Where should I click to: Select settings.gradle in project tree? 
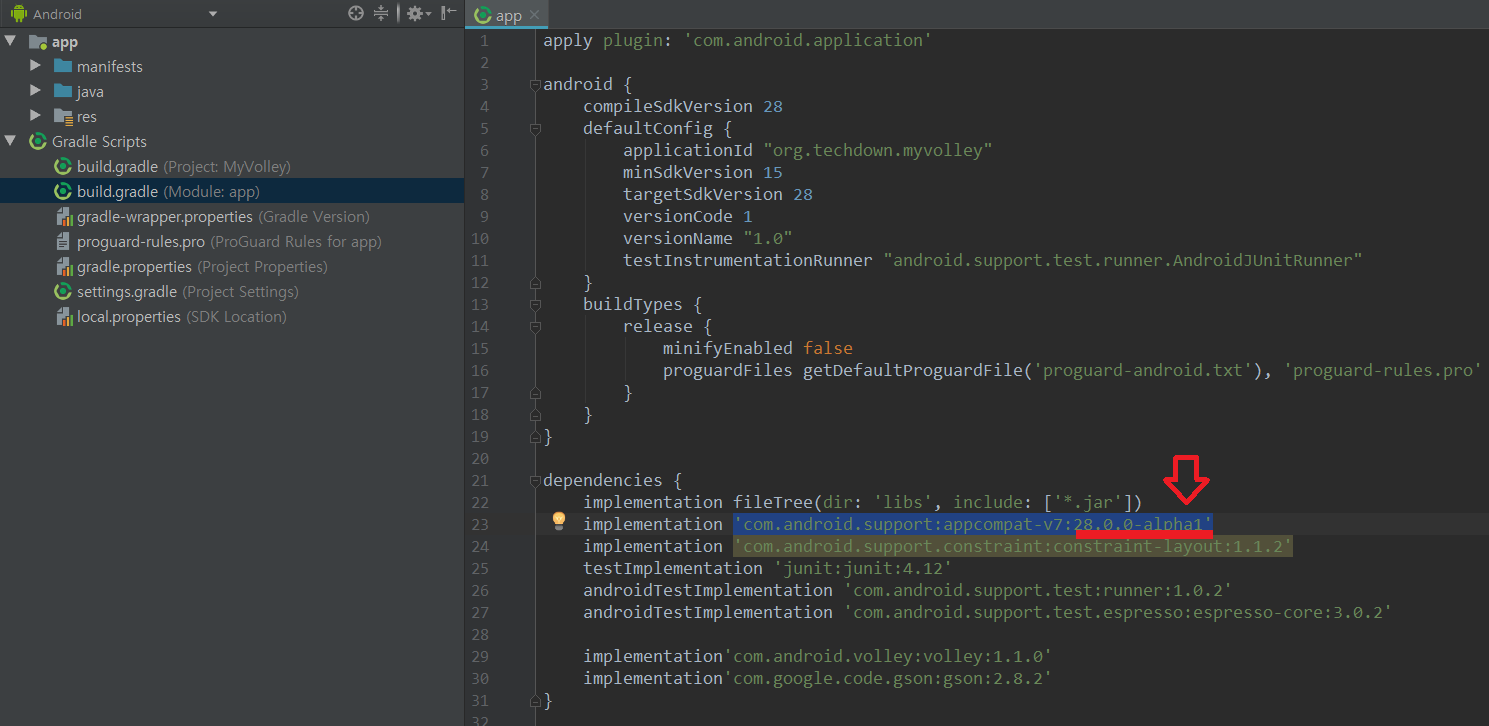coord(126,291)
